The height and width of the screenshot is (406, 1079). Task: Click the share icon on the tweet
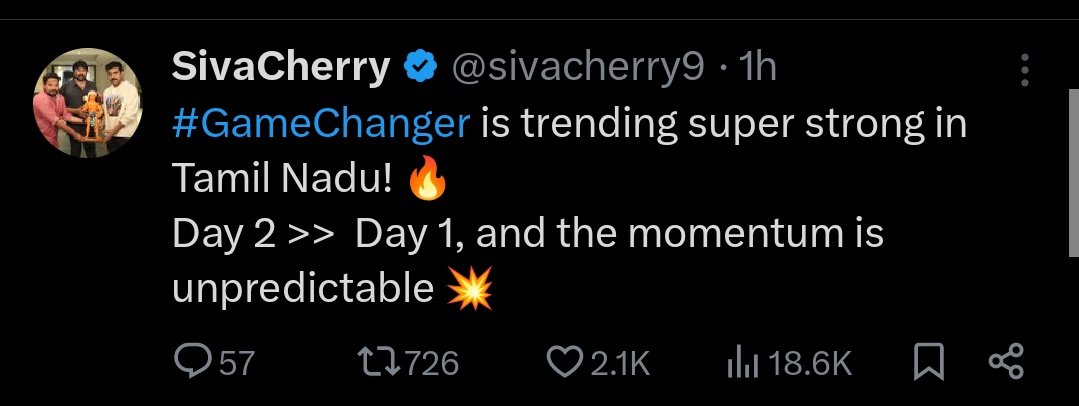click(x=1004, y=362)
